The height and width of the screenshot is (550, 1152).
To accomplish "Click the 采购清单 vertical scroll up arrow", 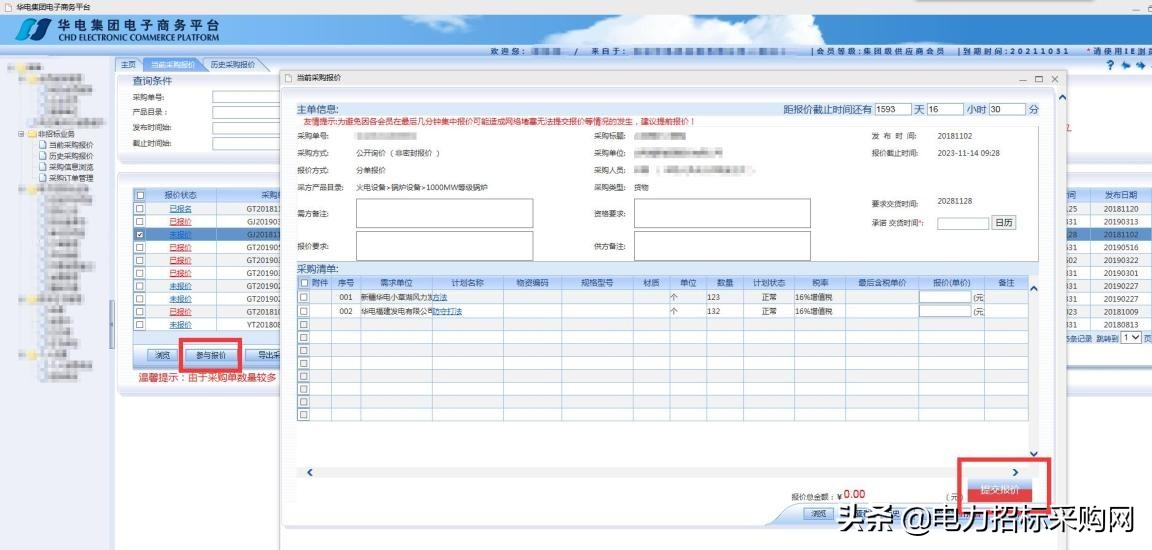I will (x=1034, y=289).
